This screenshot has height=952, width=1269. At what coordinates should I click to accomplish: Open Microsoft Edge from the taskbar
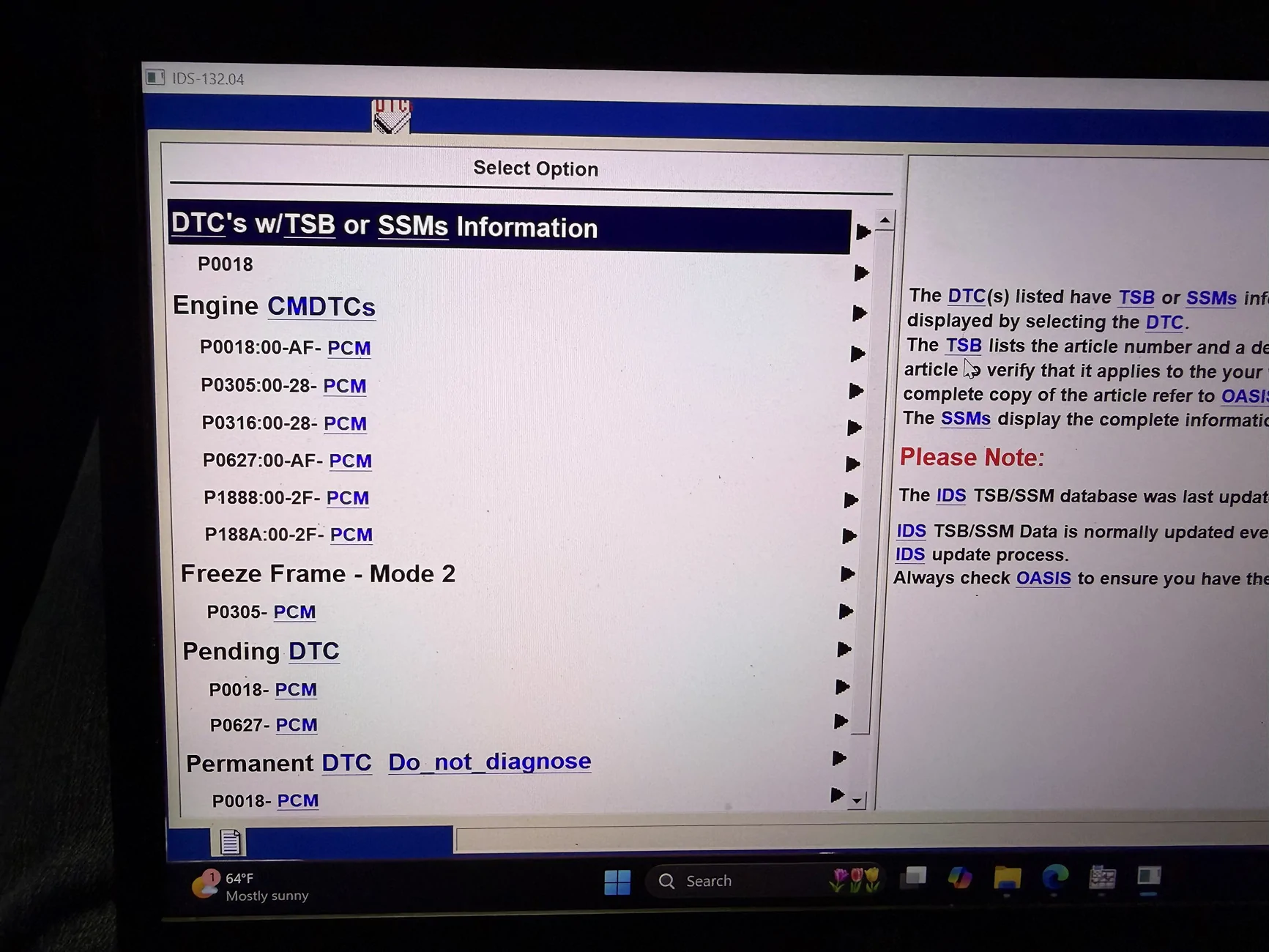pos(1054,877)
